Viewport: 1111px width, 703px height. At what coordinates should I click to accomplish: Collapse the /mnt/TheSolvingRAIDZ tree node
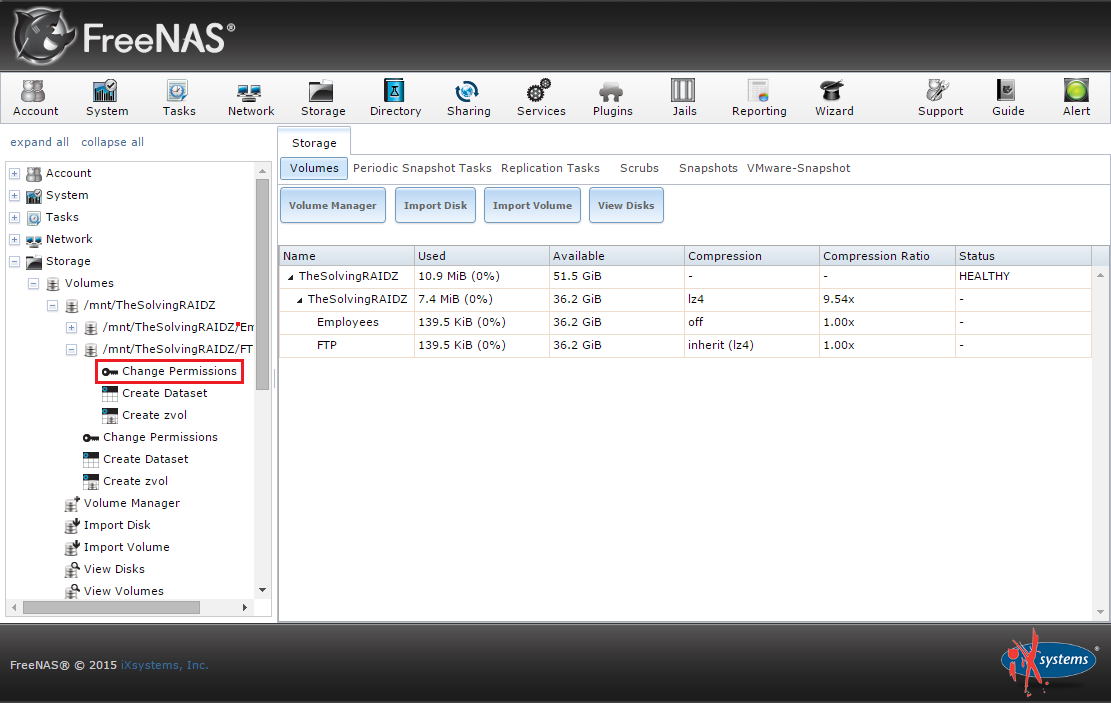click(x=52, y=305)
